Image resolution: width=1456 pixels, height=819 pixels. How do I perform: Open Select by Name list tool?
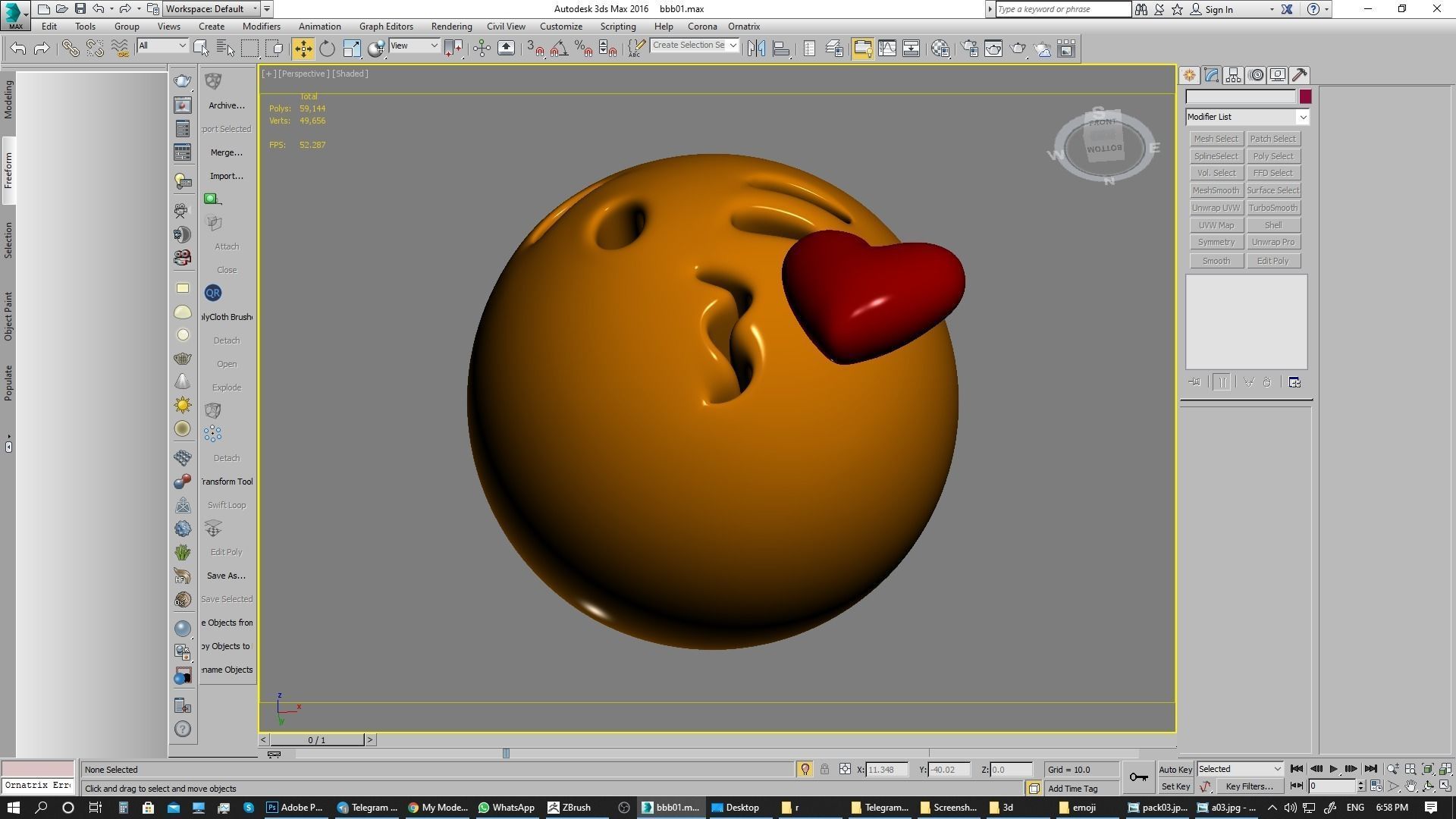click(225, 49)
